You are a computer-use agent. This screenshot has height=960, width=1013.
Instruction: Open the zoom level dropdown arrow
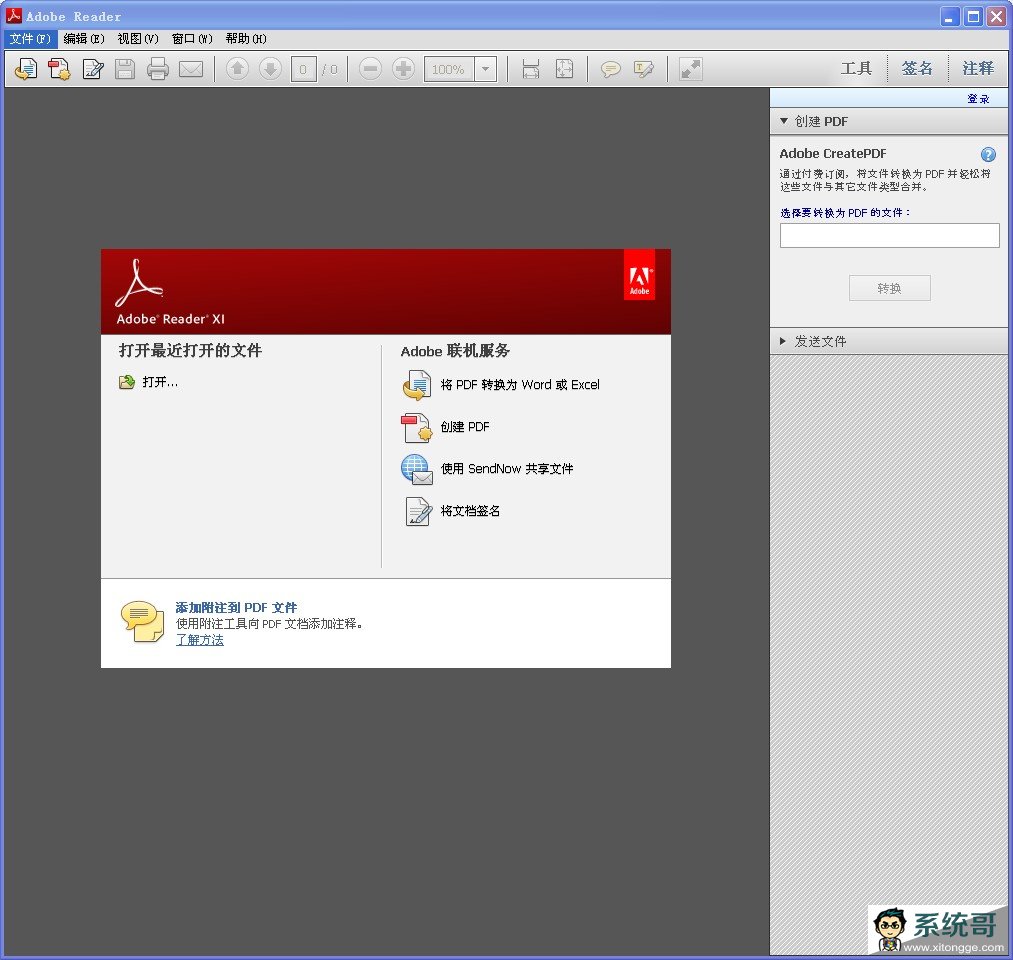click(x=486, y=69)
